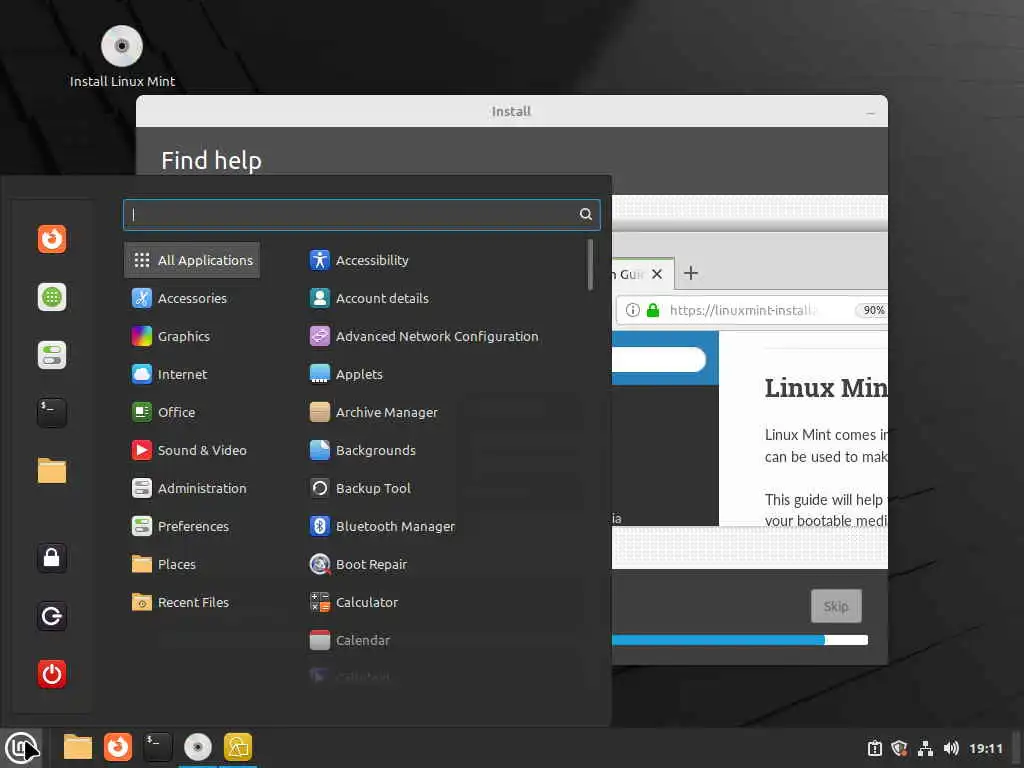Viewport: 1024px width, 768px height.
Task: Open Places category
Action: coord(192,564)
